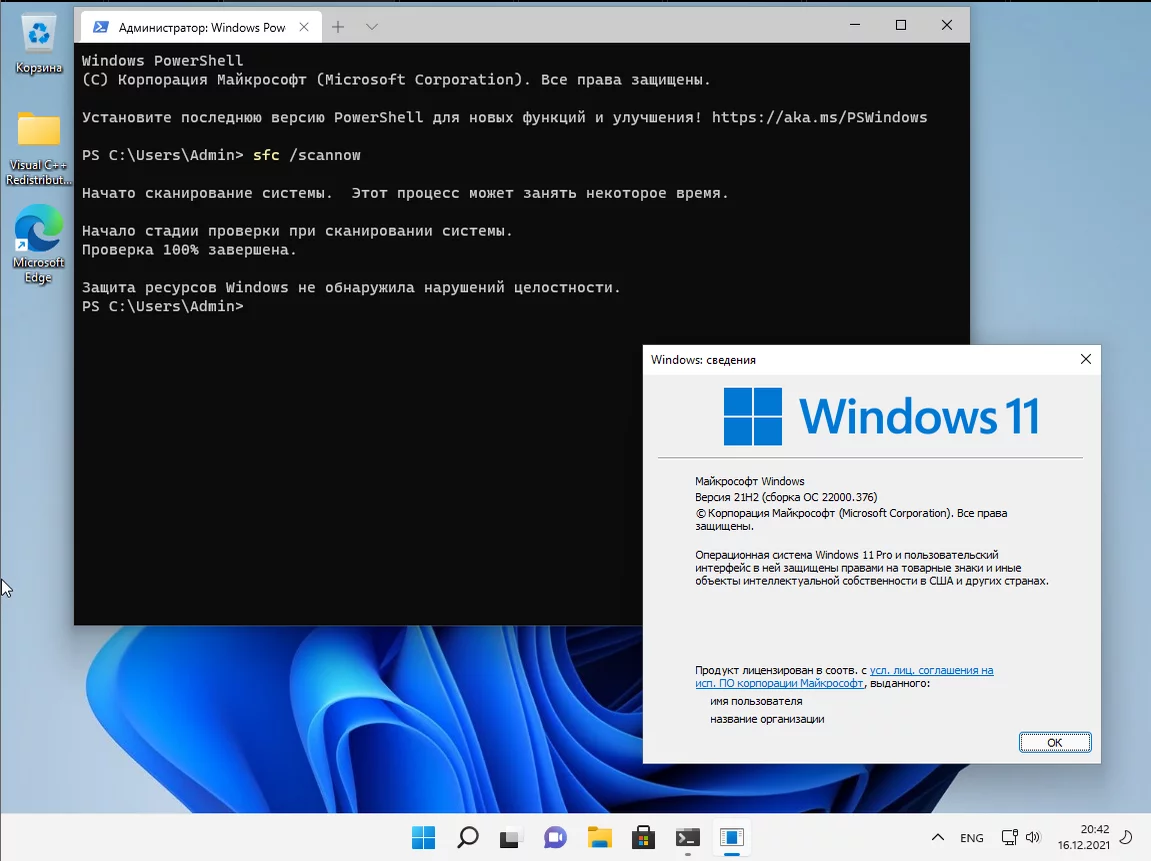Image resolution: width=1151 pixels, height=861 pixels.
Task: Open taskbar Search magnifier
Action: pyautogui.click(x=468, y=837)
